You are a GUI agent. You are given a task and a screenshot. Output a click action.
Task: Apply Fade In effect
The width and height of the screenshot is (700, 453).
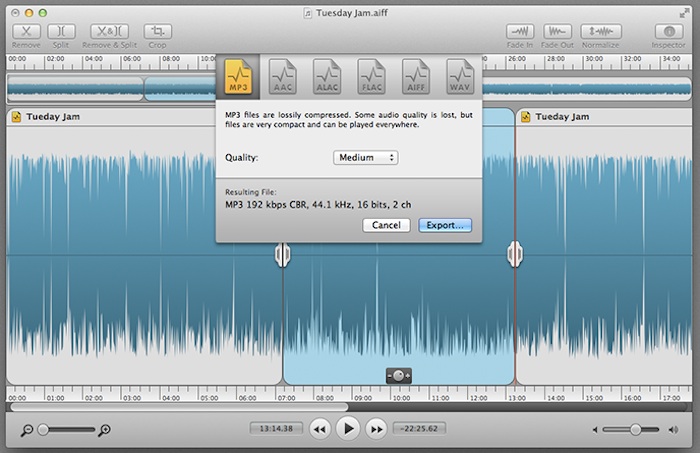point(520,31)
